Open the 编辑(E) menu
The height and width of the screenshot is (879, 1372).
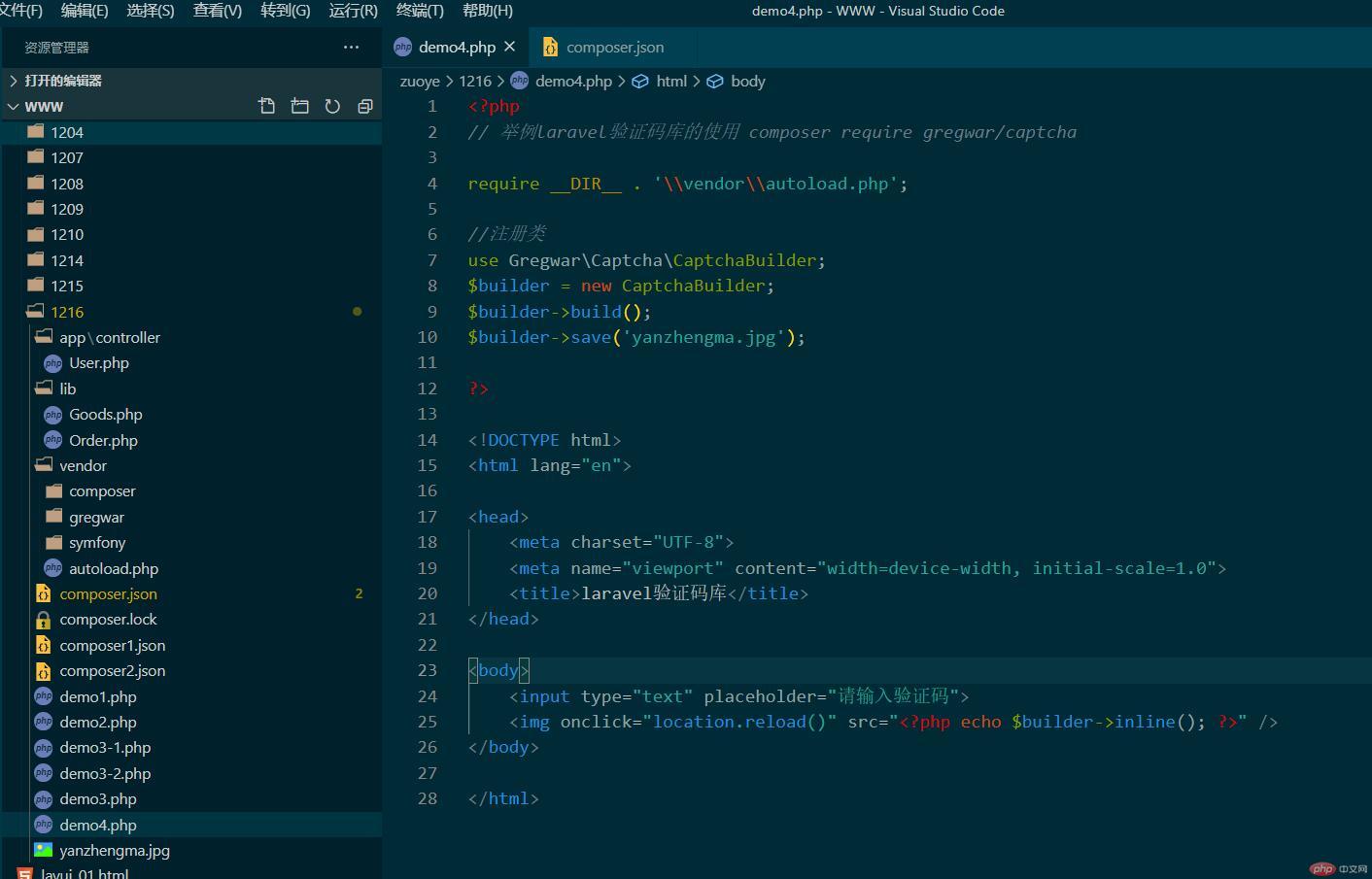tap(85, 11)
